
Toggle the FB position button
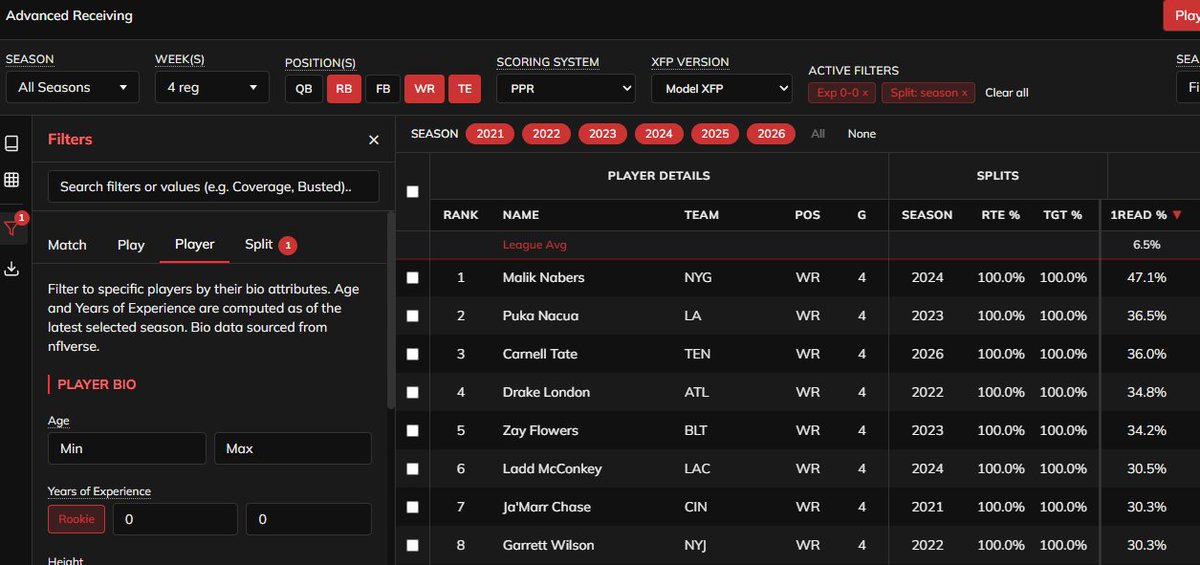point(382,89)
